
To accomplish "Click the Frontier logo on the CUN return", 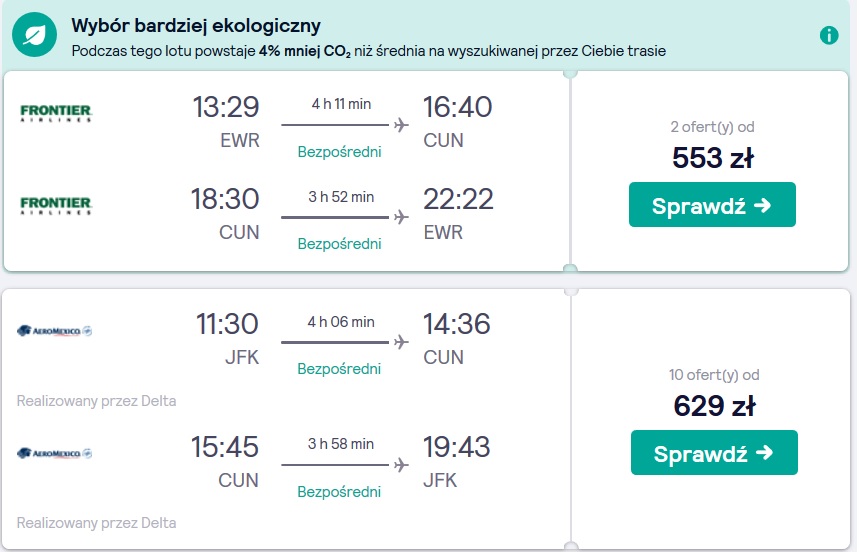I will (56, 206).
